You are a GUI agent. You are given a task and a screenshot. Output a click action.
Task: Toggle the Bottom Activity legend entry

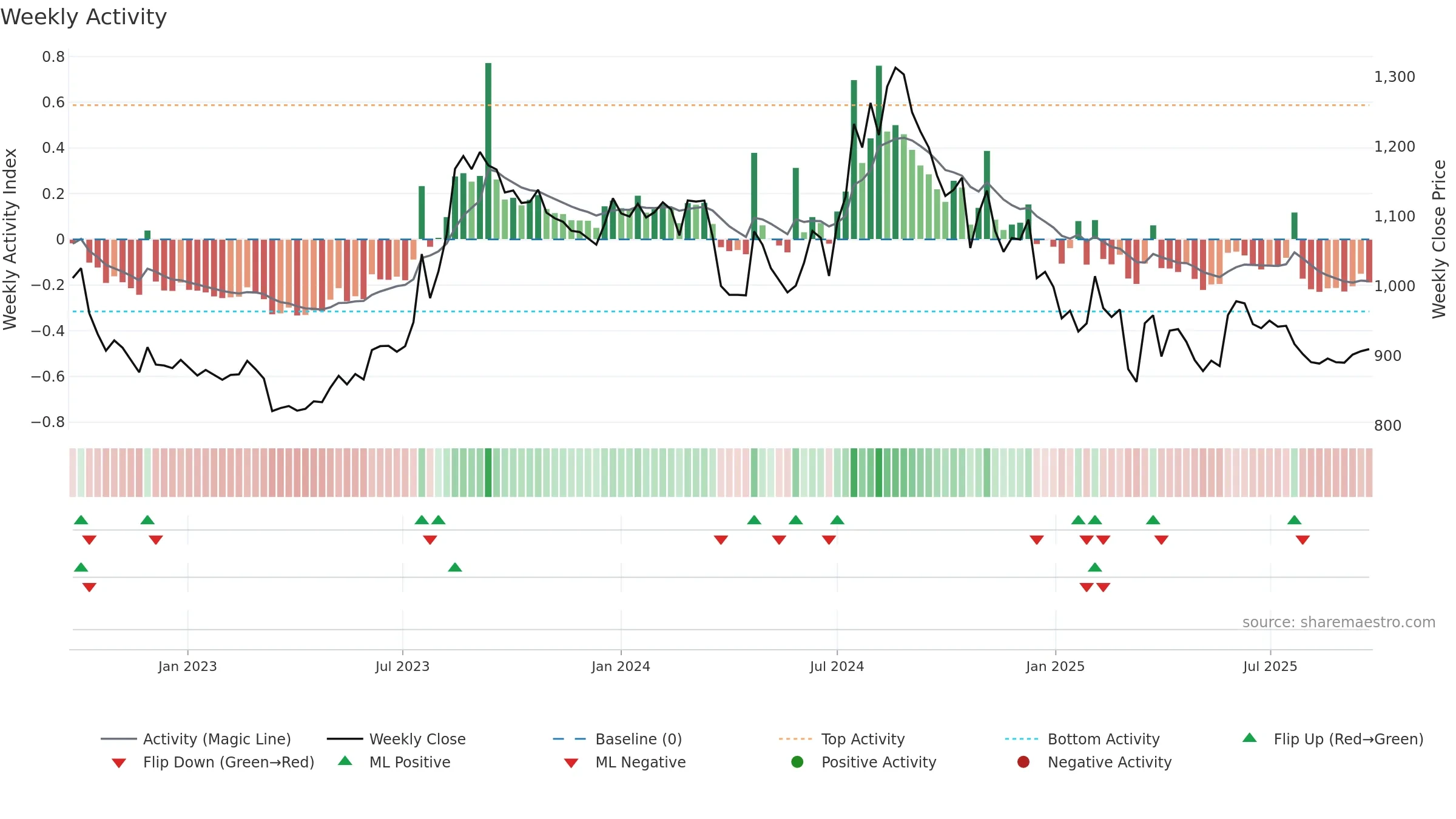[1082, 739]
